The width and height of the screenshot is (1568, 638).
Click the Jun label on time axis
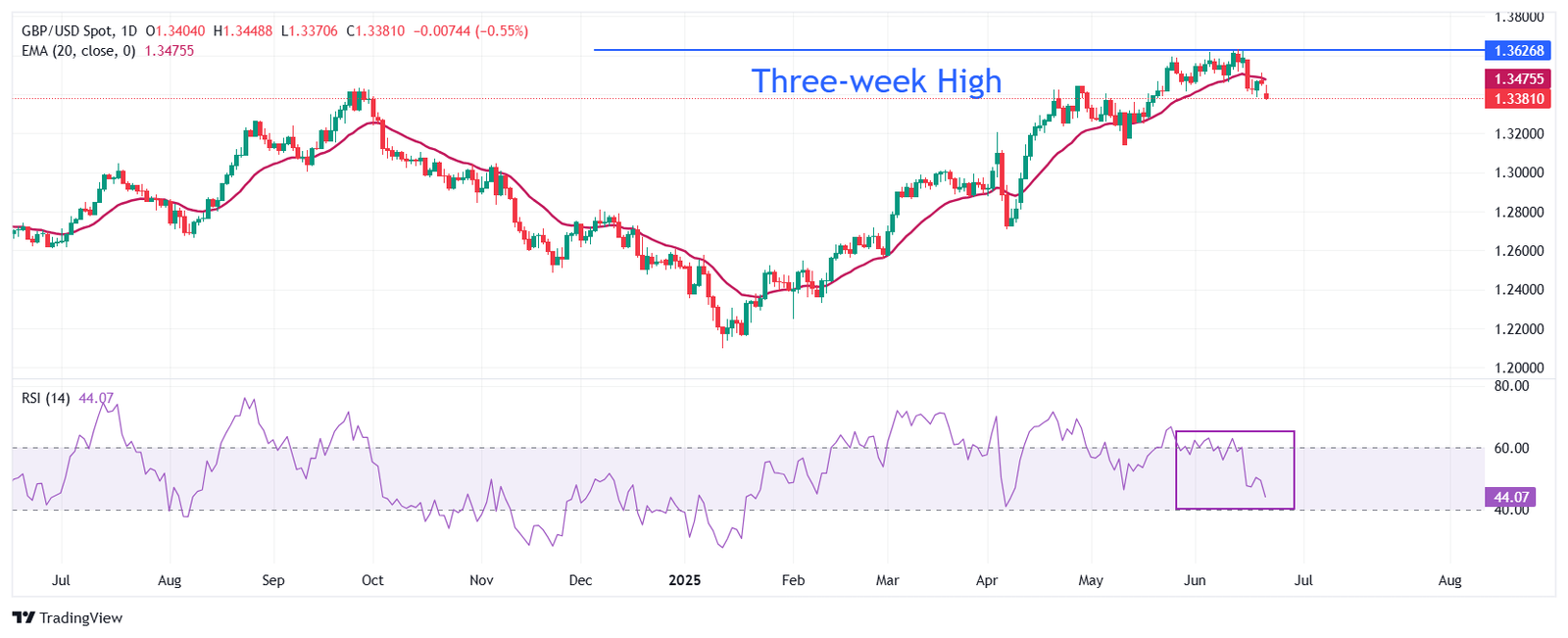pyautogui.click(x=1195, y=580)
